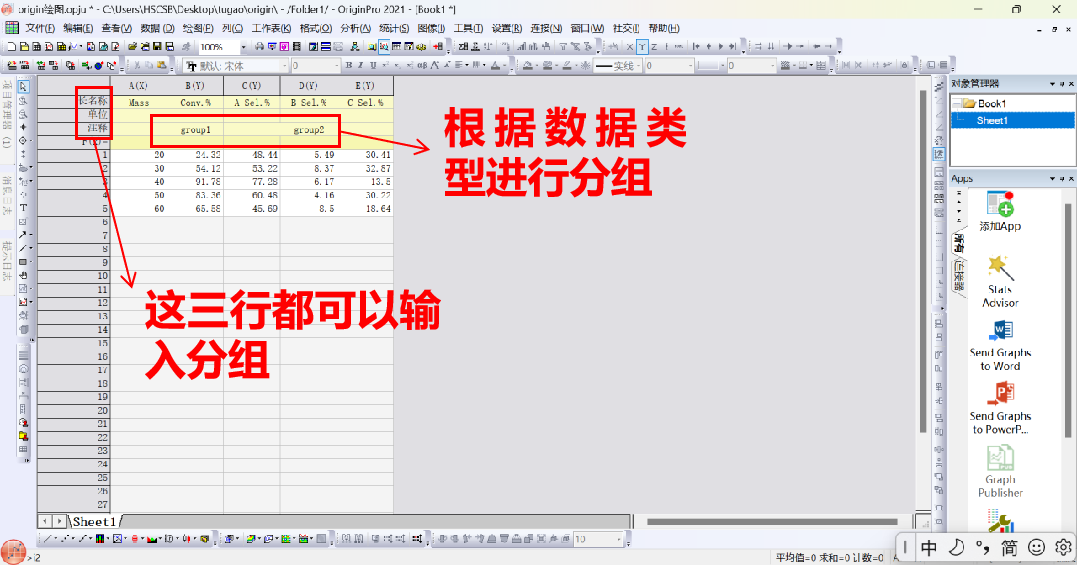This screenshot has width=1077, height=566.
Task: Select the Text tool in left toolbar
Action: click(x=23, y=207)
